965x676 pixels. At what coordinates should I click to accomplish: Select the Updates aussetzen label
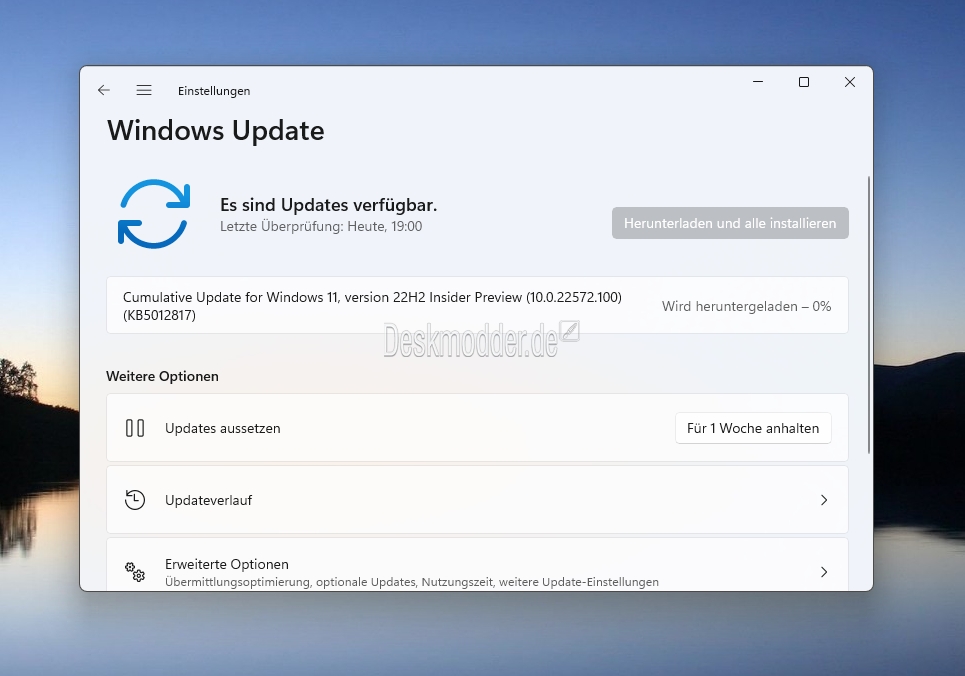point(222,429)
